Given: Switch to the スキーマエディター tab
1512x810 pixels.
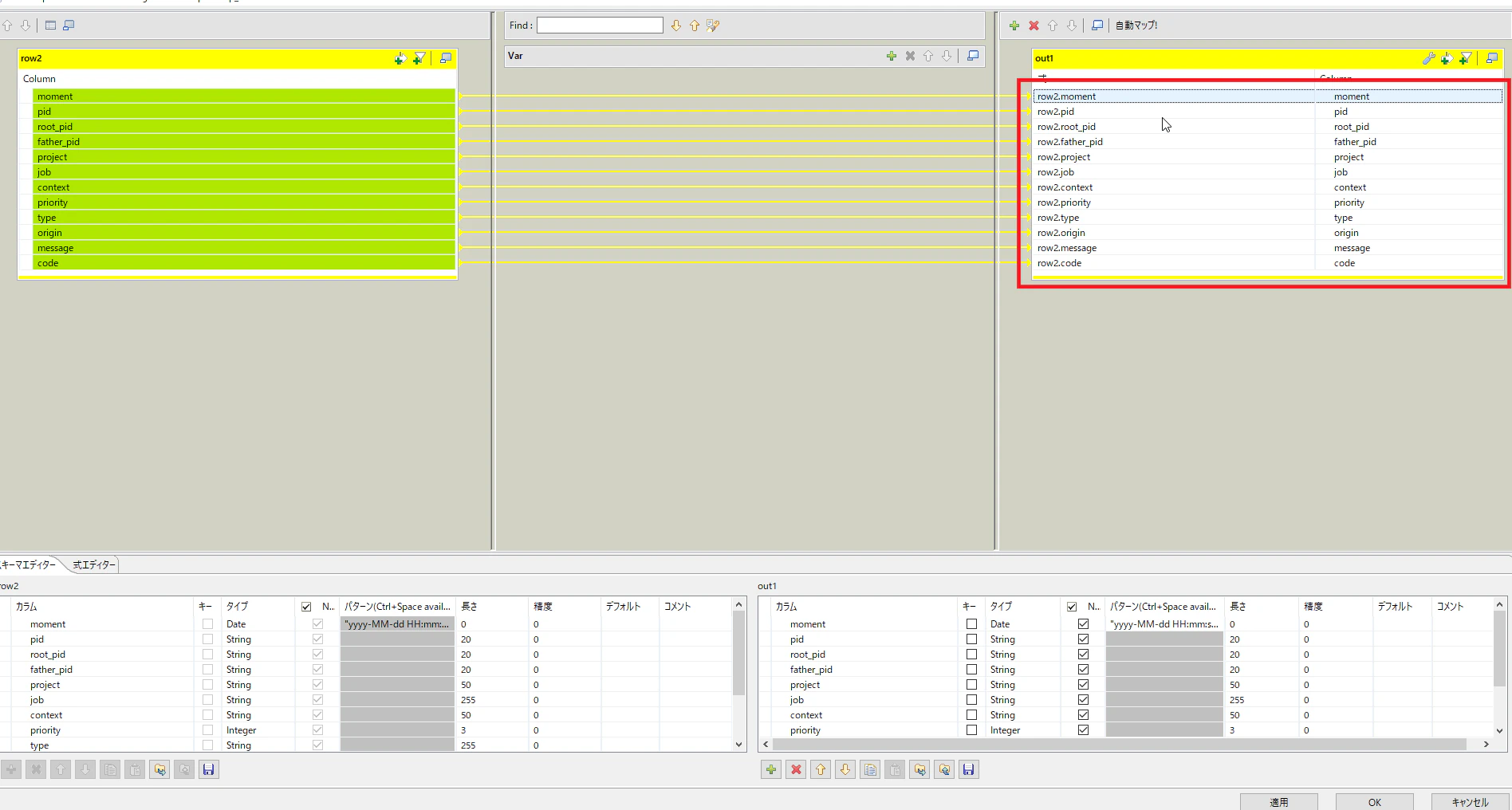Looking at the screenshot, I should tap(29, 564).
